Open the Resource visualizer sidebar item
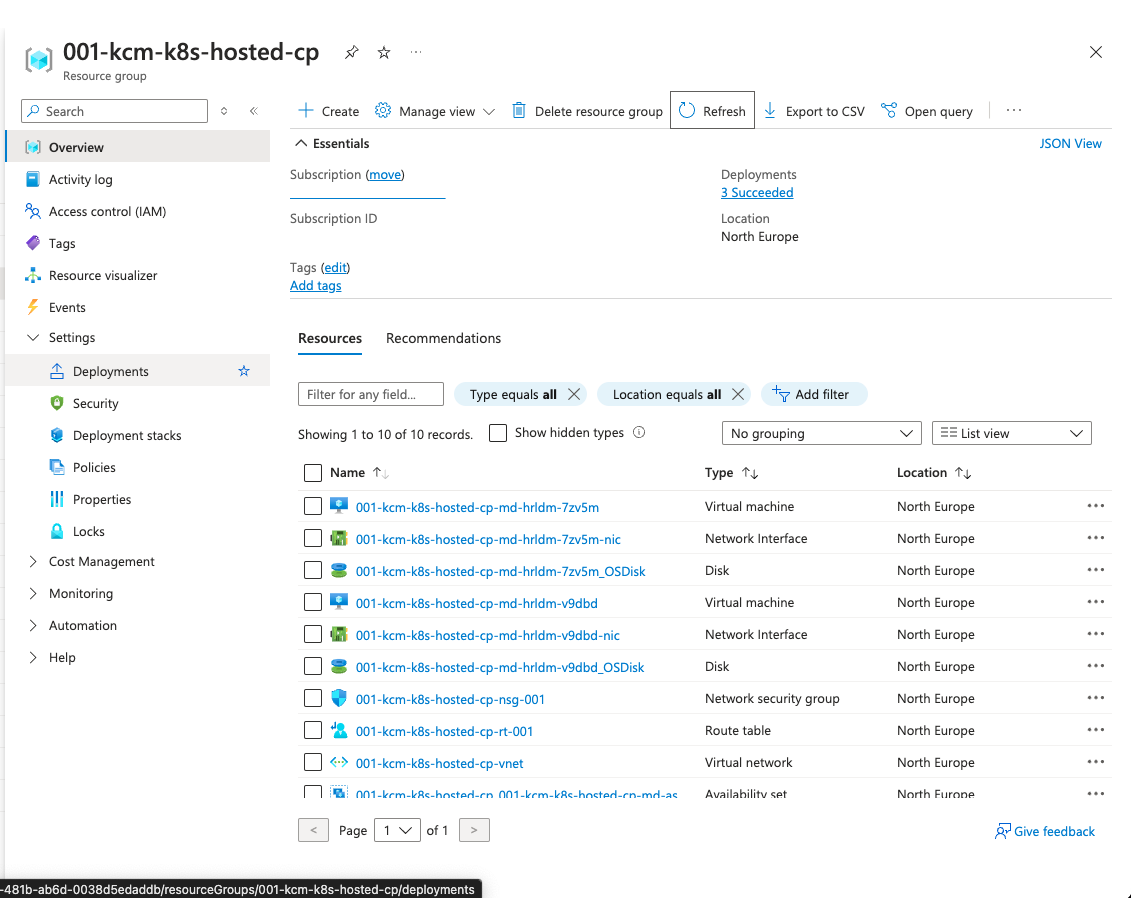Image resolution: width=1131 pixels, height=898 pixels. click(x=103, y=275)
